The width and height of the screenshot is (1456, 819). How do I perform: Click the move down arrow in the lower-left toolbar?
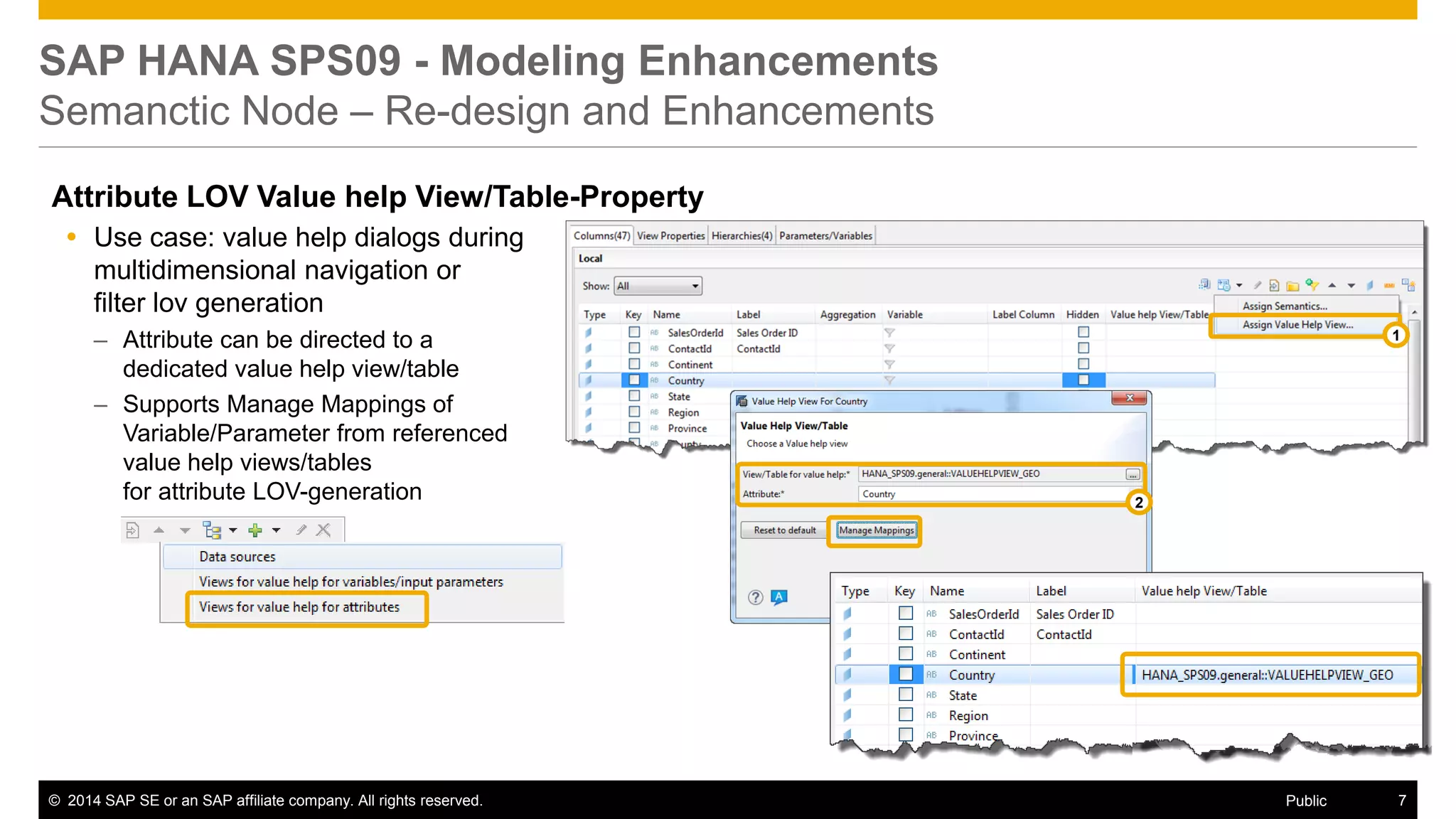185,530
